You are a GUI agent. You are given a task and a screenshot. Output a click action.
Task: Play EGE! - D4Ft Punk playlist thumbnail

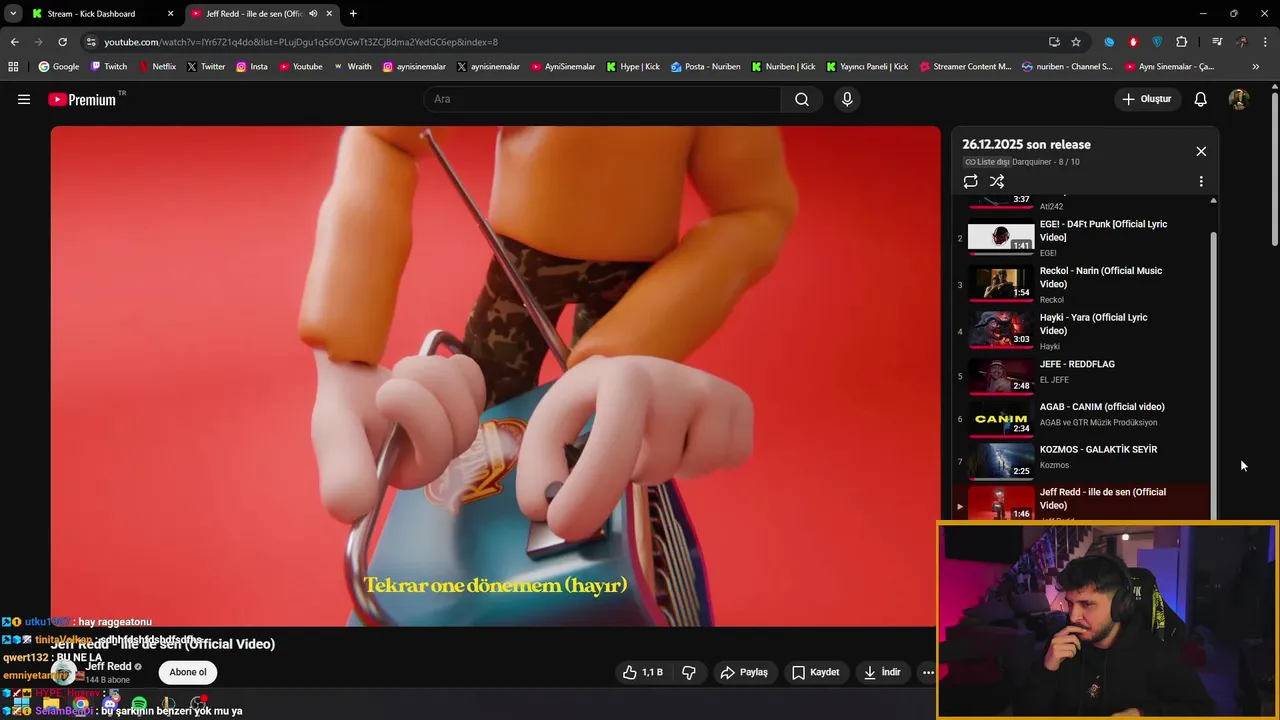pos(1001,238)
